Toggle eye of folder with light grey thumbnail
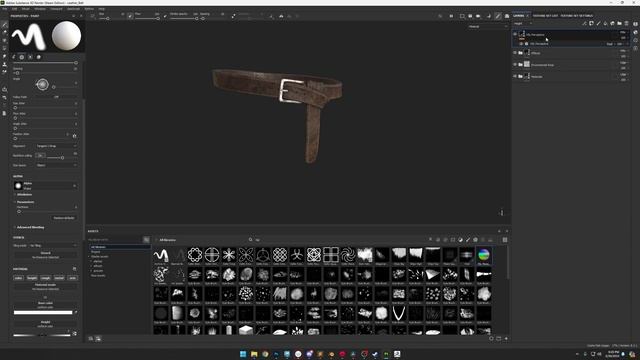The image size is (640, 360). [x=515, y=64]
